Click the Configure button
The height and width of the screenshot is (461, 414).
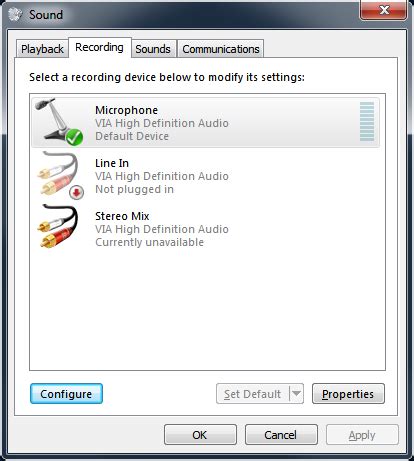pyautogui.click(x=66, y=394)
